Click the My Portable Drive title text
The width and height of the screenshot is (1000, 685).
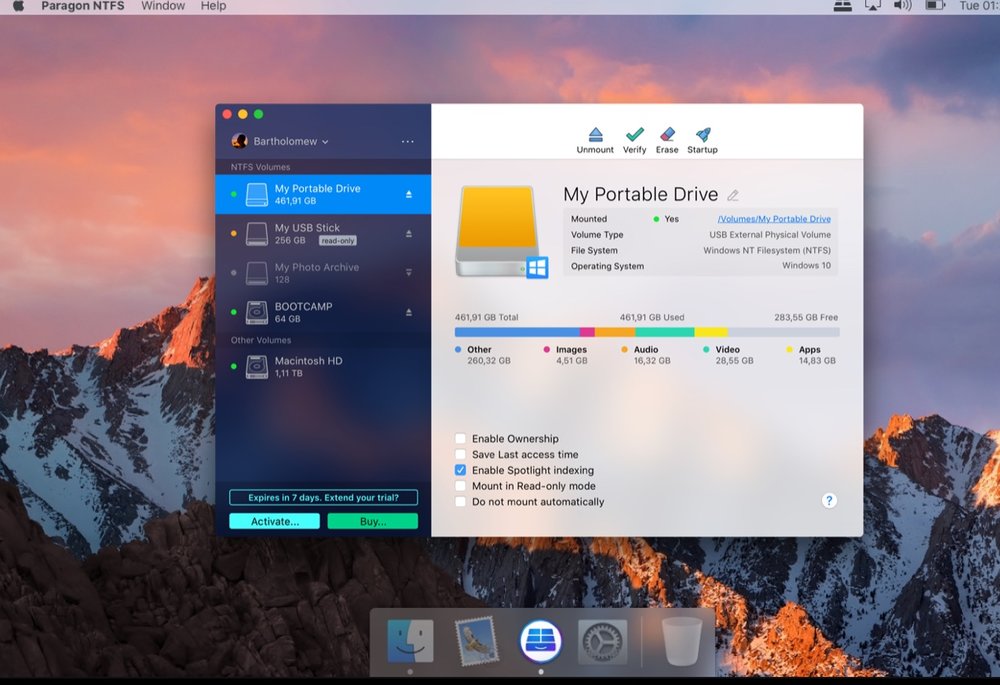[x=640, y=194]
